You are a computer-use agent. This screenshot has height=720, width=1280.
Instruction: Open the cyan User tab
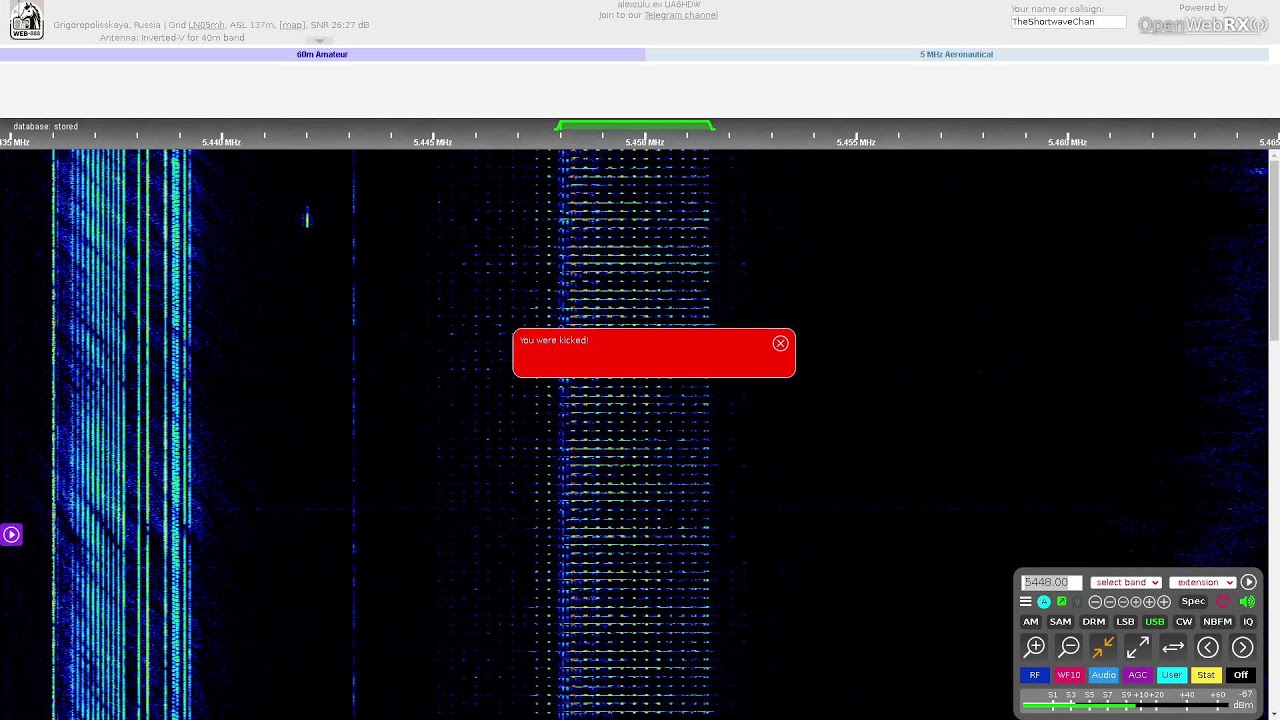click(x=1172, y=675)
